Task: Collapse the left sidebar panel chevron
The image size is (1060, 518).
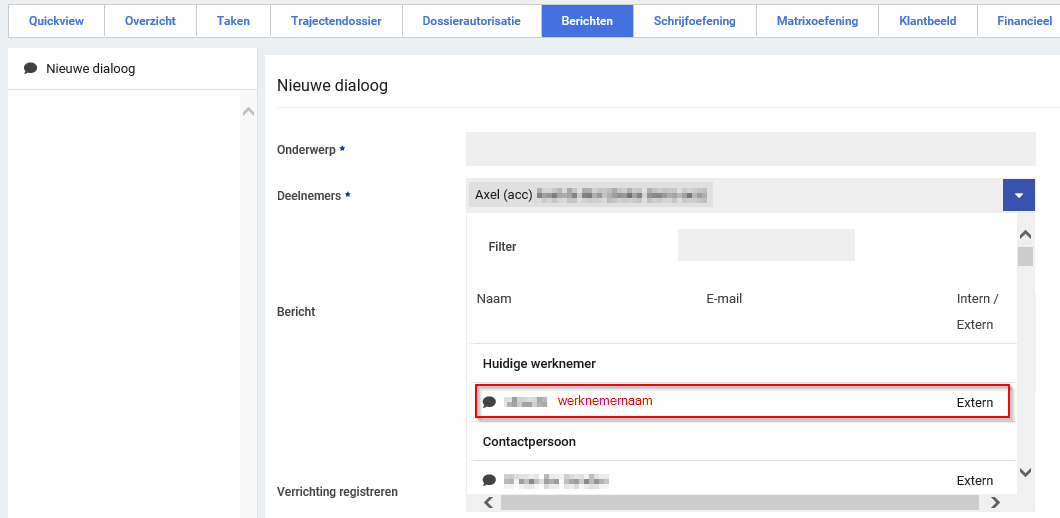Action: pyautogui.click(x=248, y=111)
